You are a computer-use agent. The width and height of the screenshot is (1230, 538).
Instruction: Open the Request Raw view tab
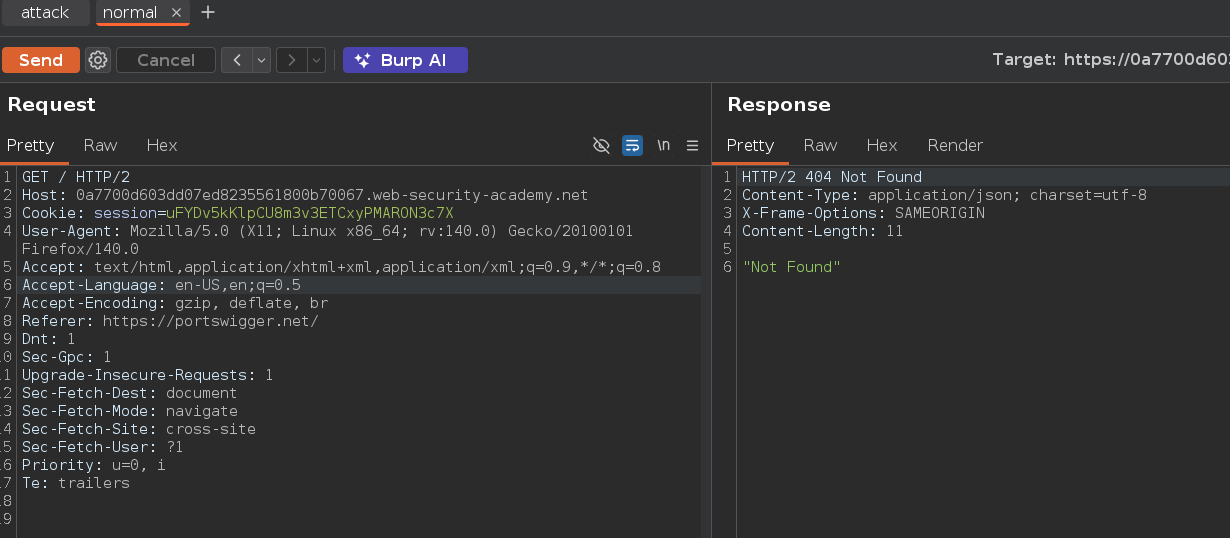[100, 145]
